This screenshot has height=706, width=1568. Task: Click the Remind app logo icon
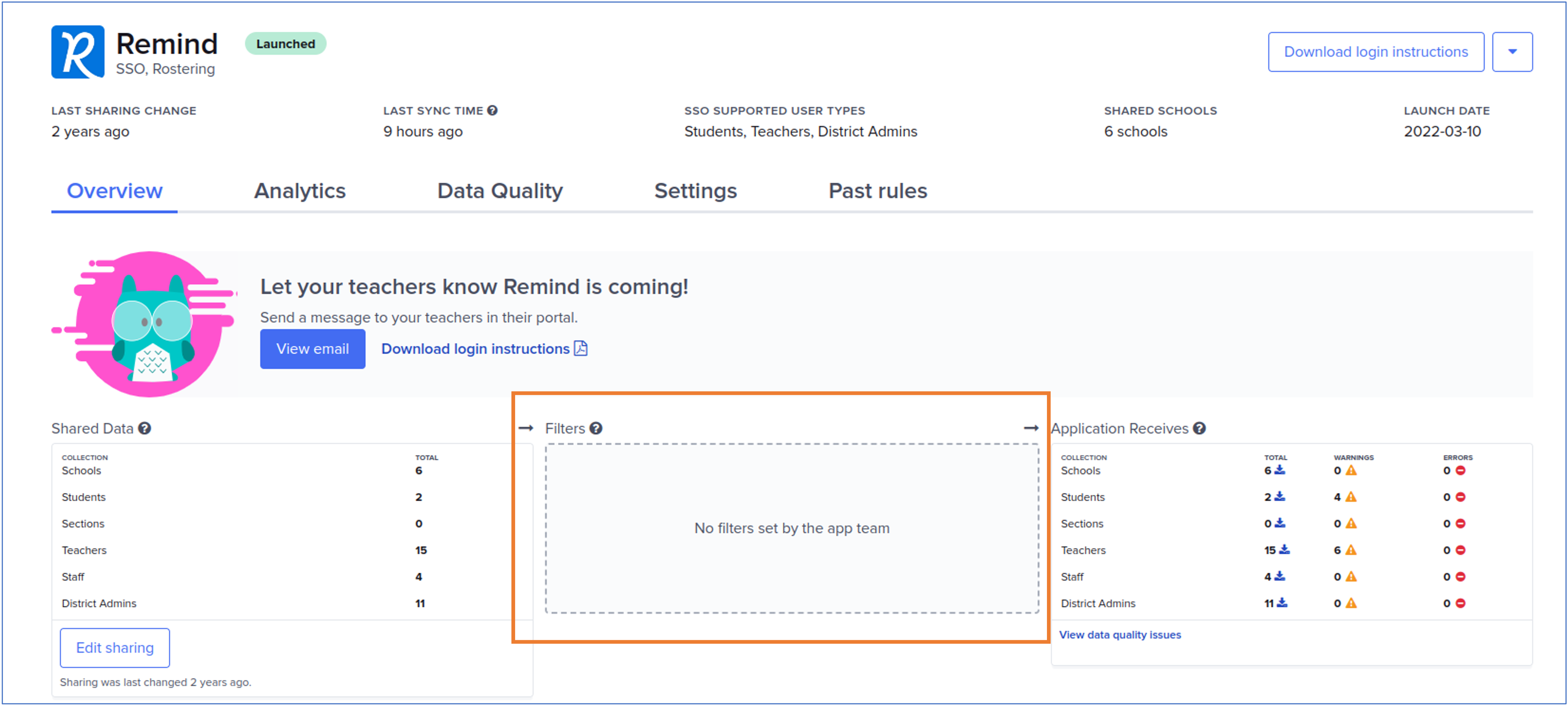tap(77, 52)
